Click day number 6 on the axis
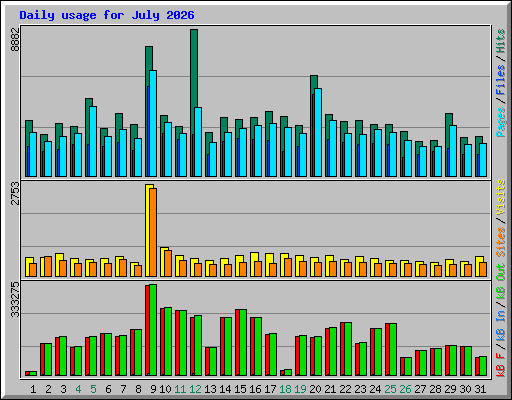Screen dimensions: 512x400 108,389
